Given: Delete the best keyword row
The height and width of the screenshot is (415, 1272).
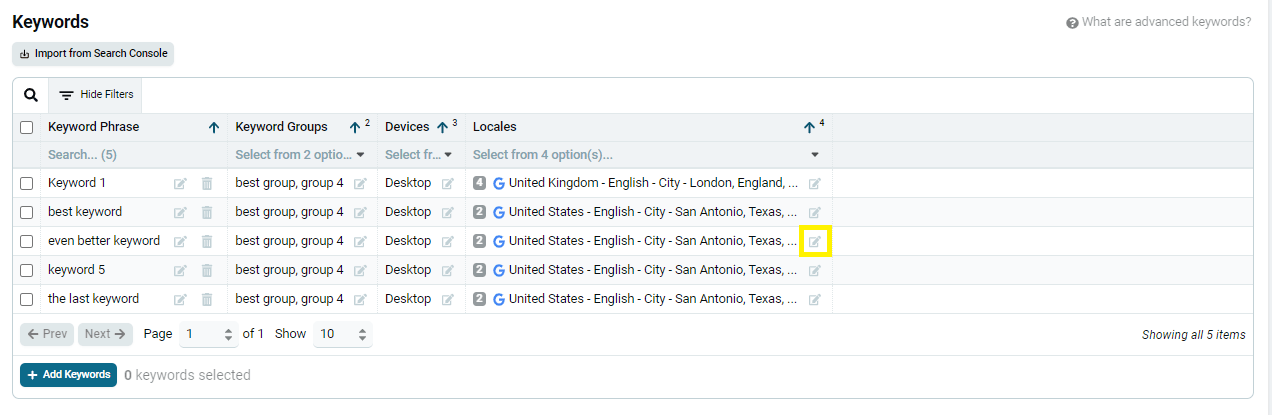Looking at the screenshot, I should pos(207,212).
